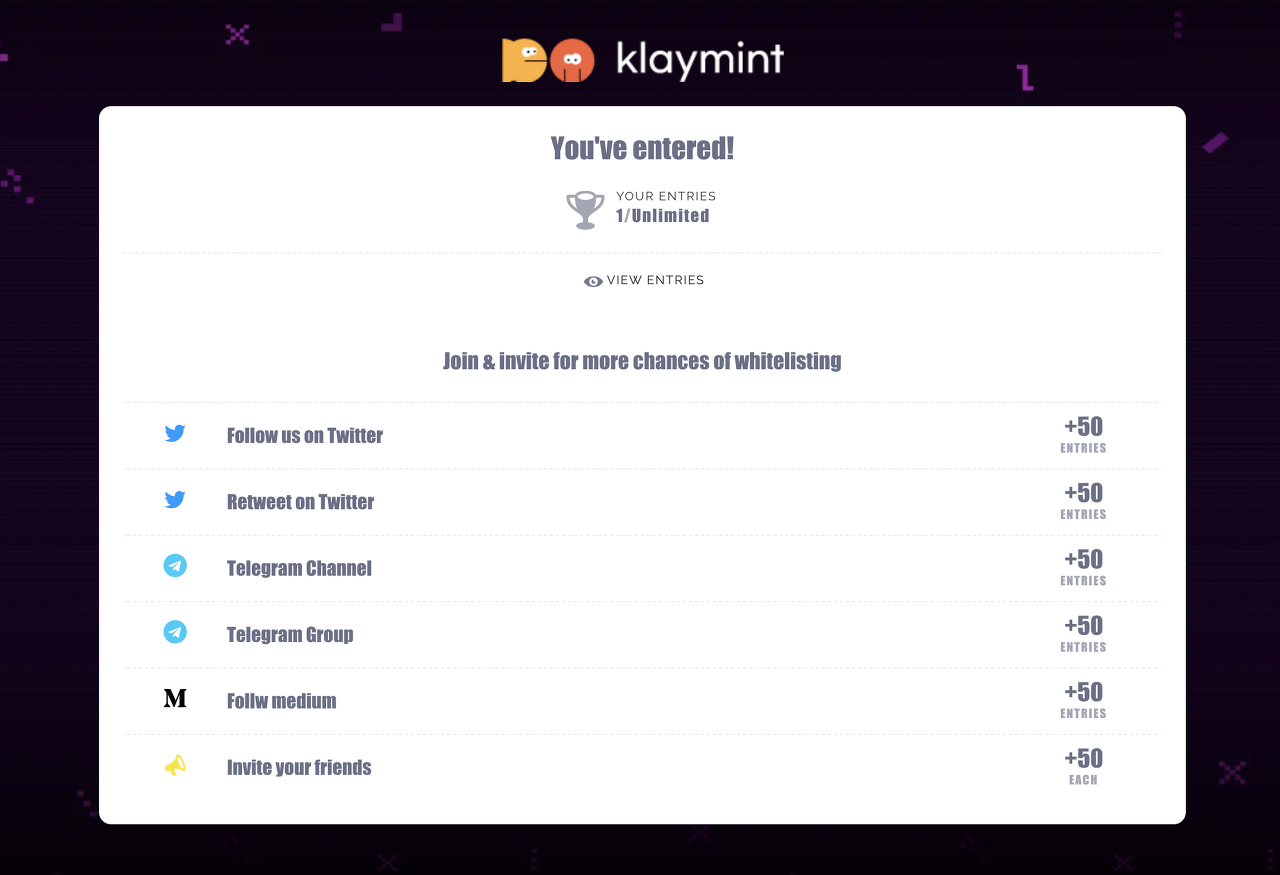Click the Medium M logo icon
This screenshot has width=1280, height=875.
pos(175,699)
